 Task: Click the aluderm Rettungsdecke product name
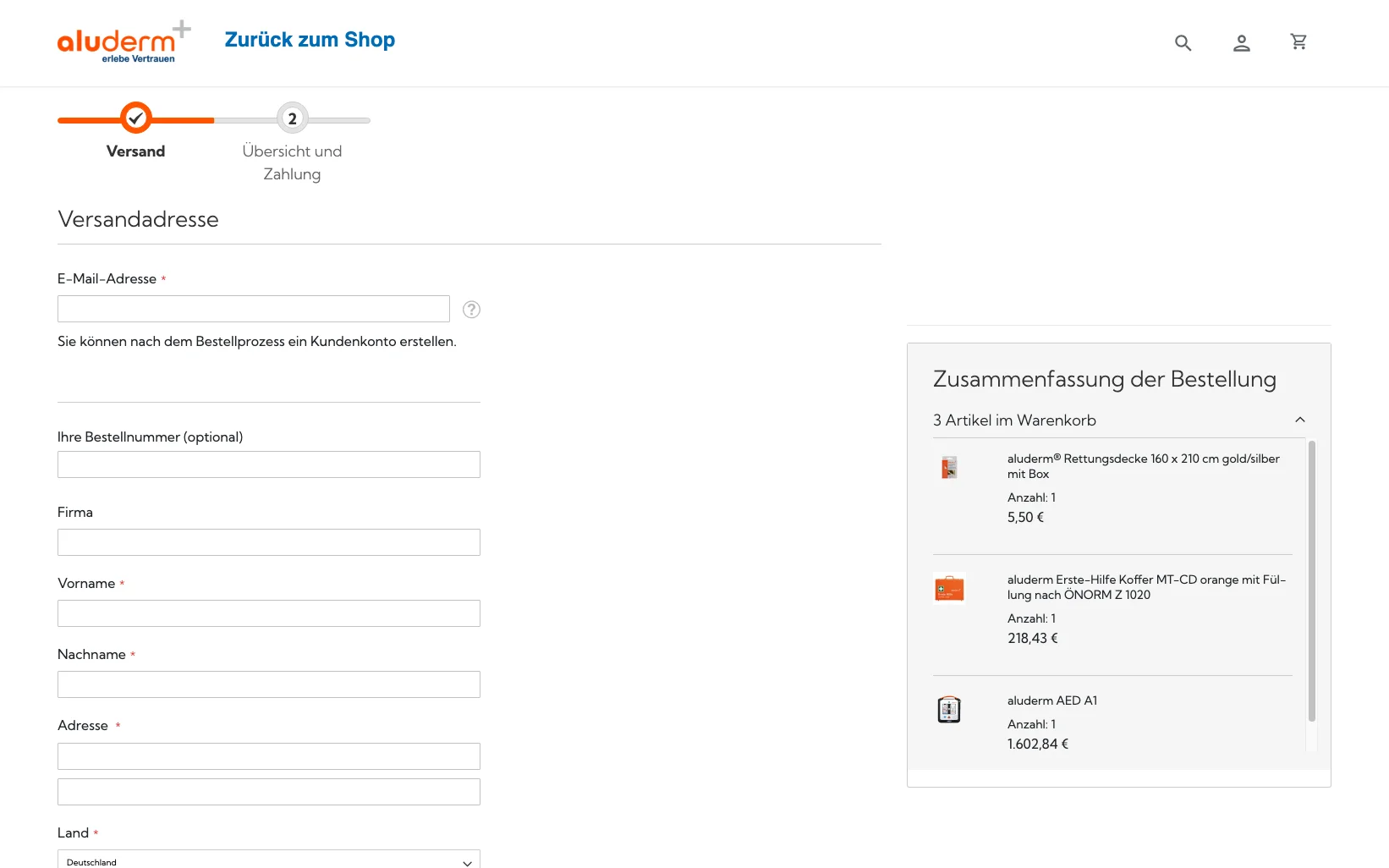1143,466
